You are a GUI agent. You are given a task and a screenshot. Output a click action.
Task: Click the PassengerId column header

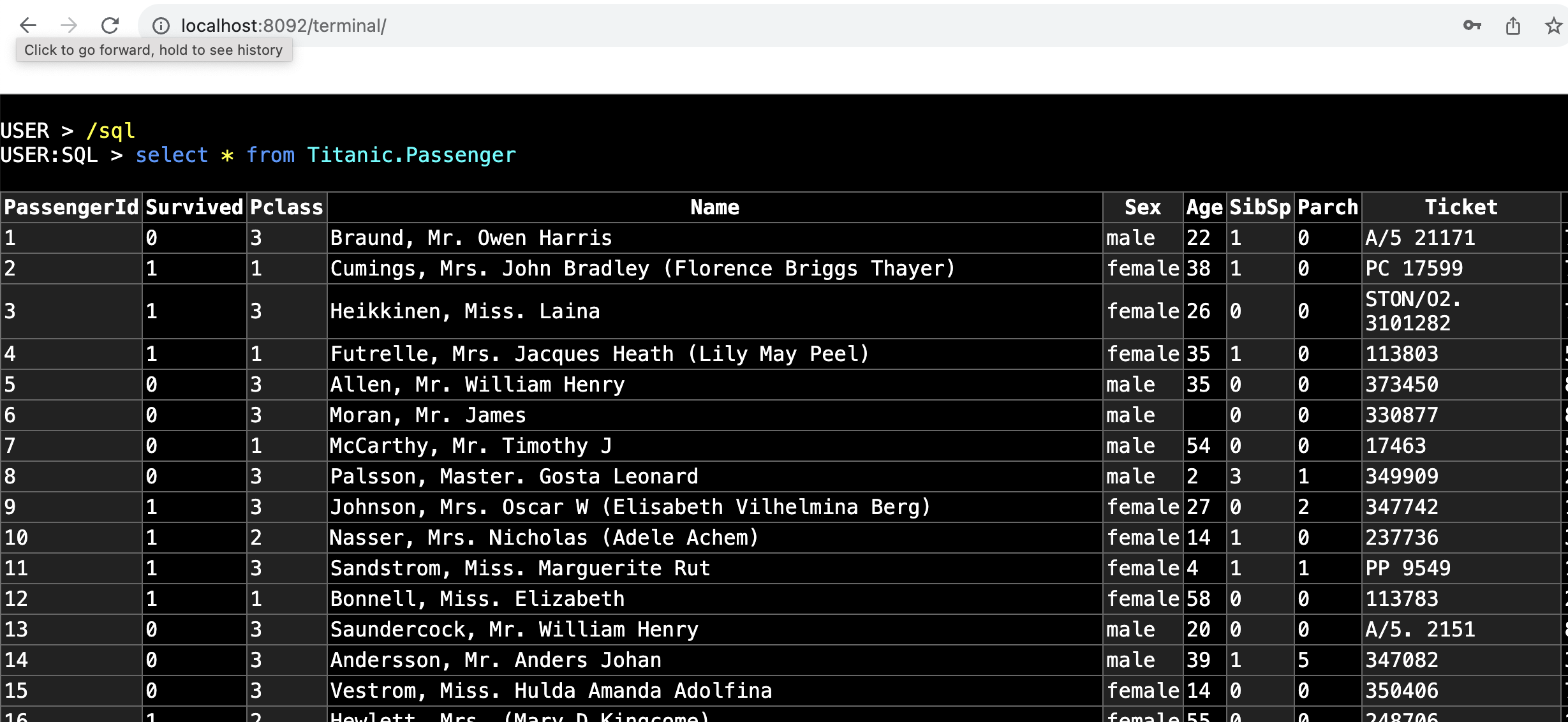coord(70,207)
